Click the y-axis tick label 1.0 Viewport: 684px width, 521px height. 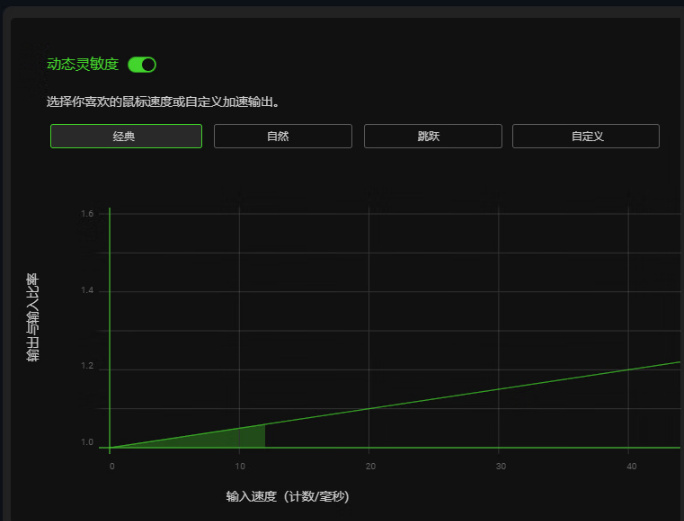(x=87, y=442)
